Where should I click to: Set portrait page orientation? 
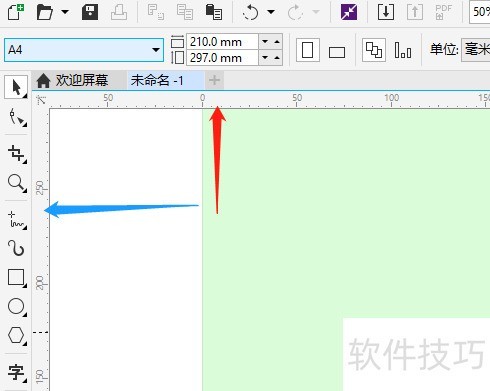click(x=307, y=50)
